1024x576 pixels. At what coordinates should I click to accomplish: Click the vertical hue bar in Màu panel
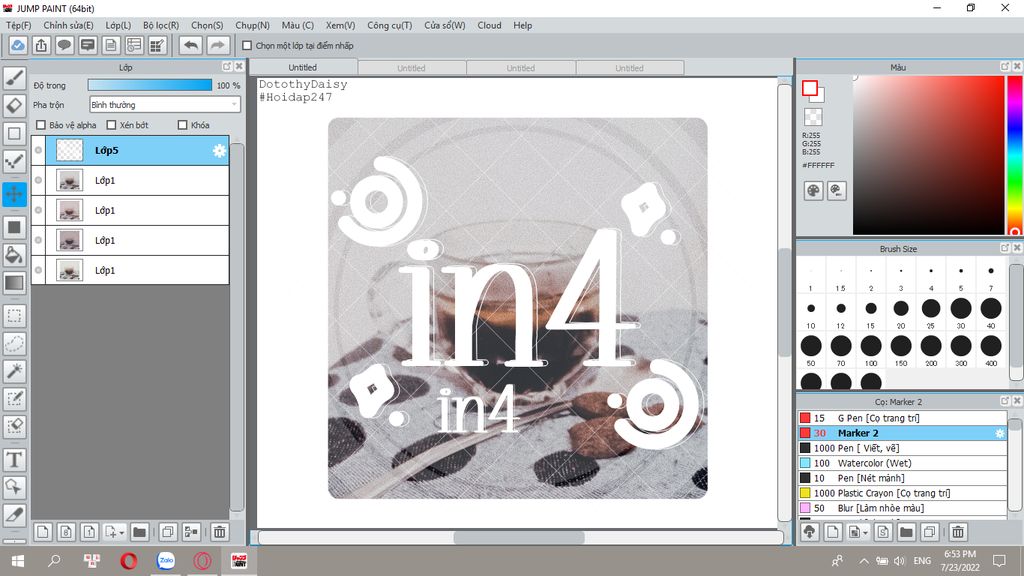tap(1014, 155)
